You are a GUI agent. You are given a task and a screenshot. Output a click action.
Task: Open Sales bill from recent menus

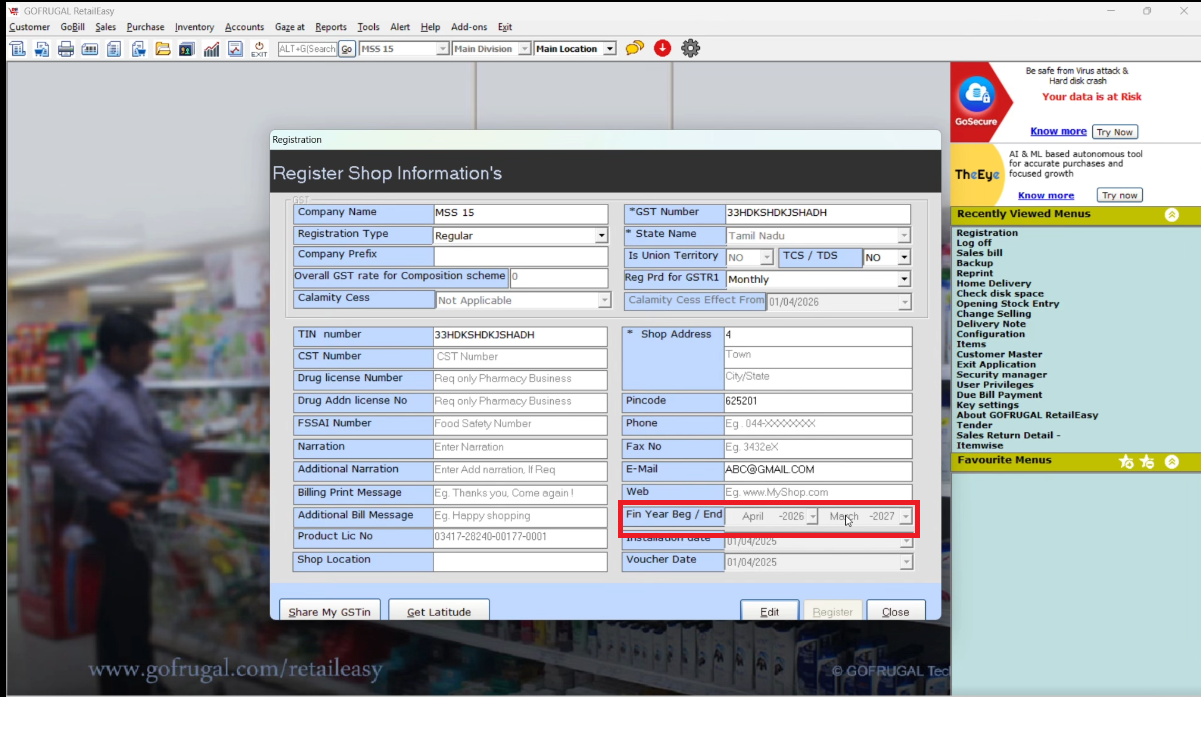pyautogui.click(x=979, y=253)
